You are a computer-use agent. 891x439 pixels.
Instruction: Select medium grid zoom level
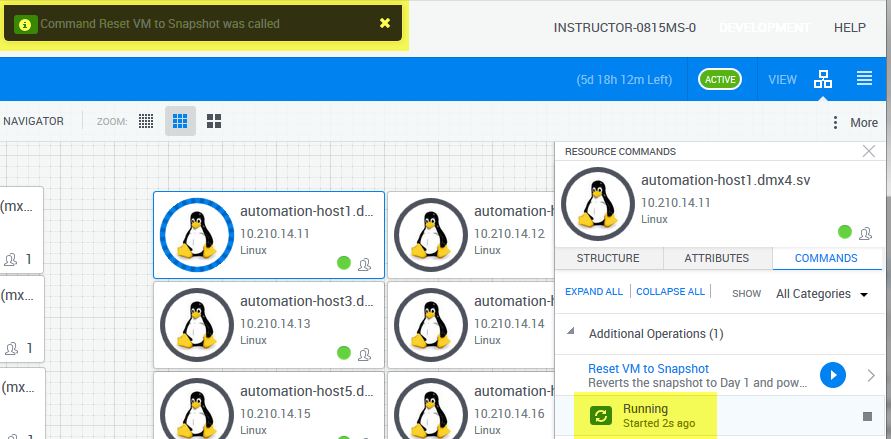tap(180, 121)
